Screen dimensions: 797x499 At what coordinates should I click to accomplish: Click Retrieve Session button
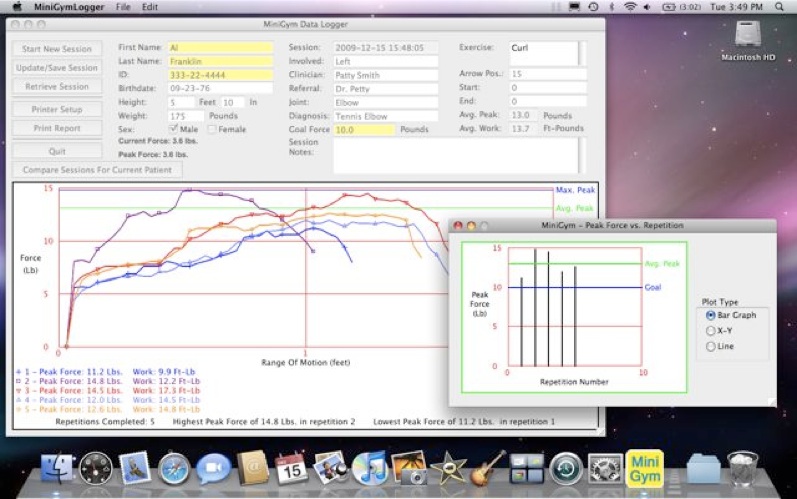pyautogui.click(x=57, y=86)
